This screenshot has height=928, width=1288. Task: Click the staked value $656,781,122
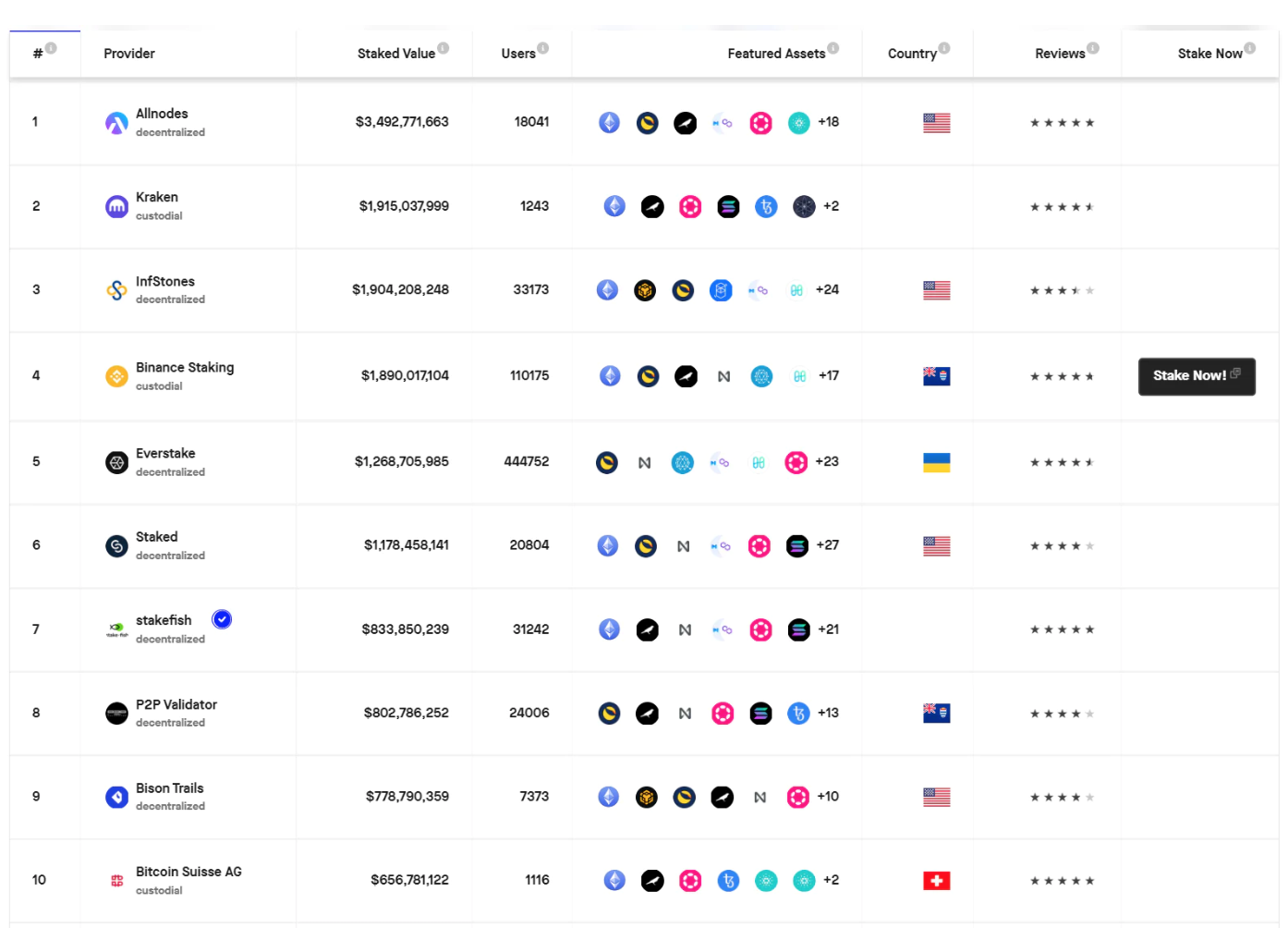pos(410,880)
